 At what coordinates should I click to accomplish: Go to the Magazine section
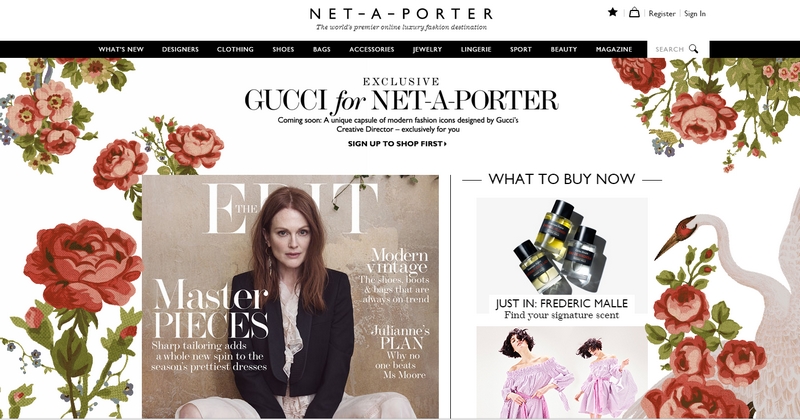(x=614, y=50)
